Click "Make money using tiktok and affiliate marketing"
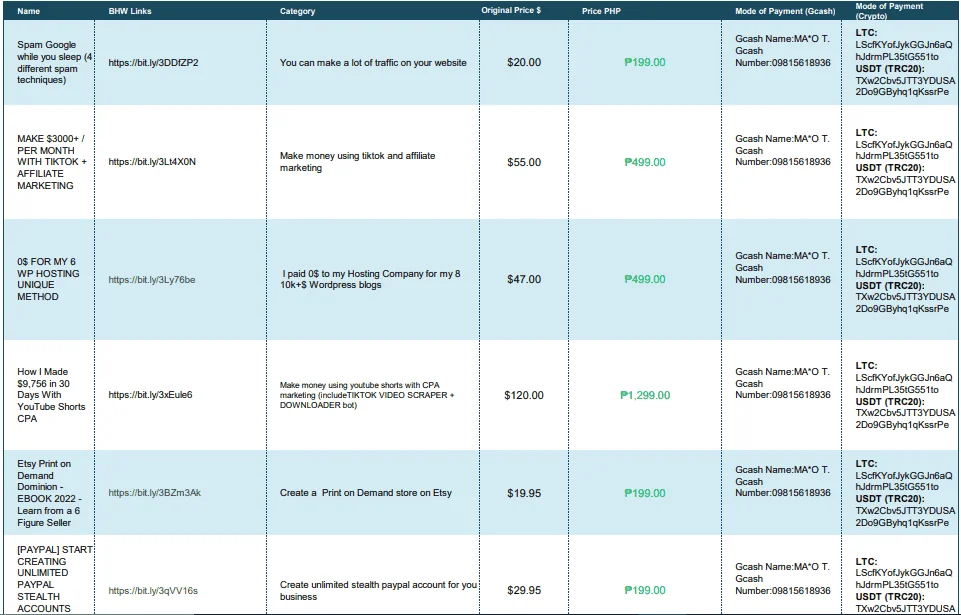Image resolution: width=961 pixels, height=615 pixels. point(357,162)
